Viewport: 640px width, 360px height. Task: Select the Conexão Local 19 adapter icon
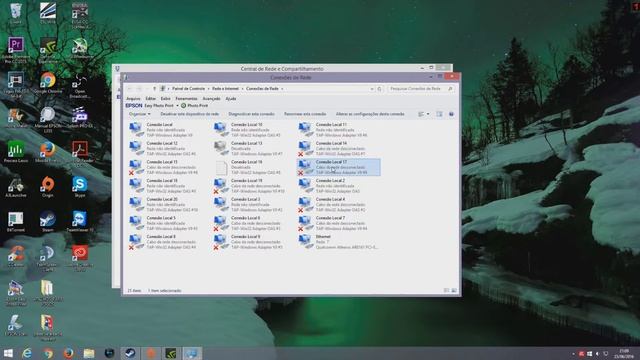pos(220,186)
